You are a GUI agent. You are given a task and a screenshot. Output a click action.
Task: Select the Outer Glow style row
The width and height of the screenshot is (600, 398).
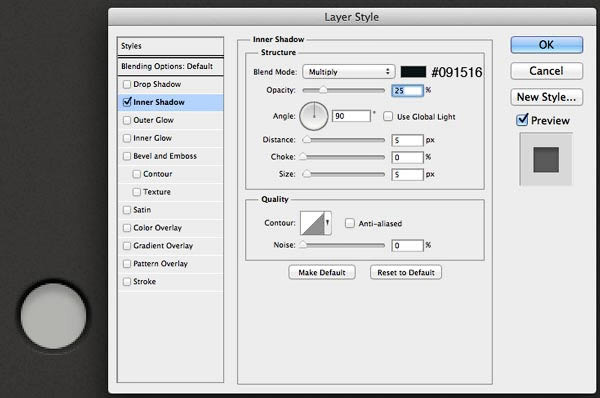coord(170,120)
